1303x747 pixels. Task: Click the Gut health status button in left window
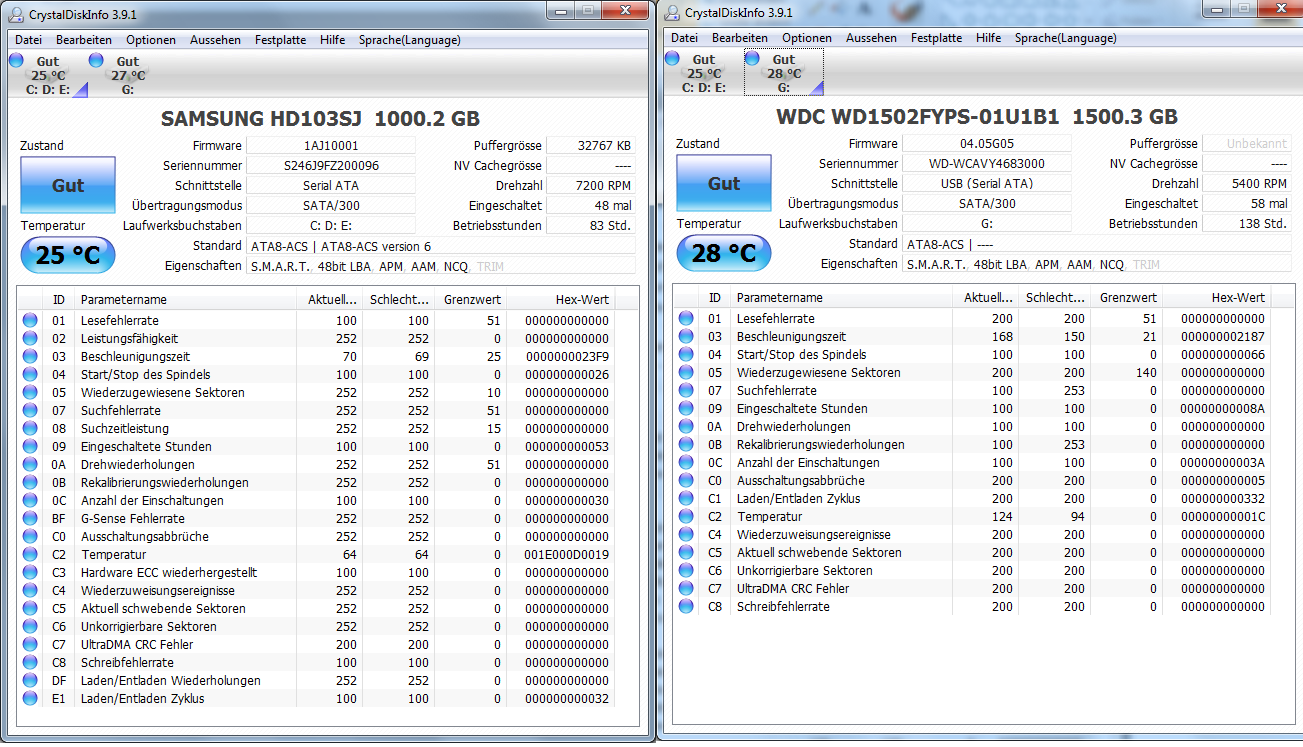tap(68, 185)
